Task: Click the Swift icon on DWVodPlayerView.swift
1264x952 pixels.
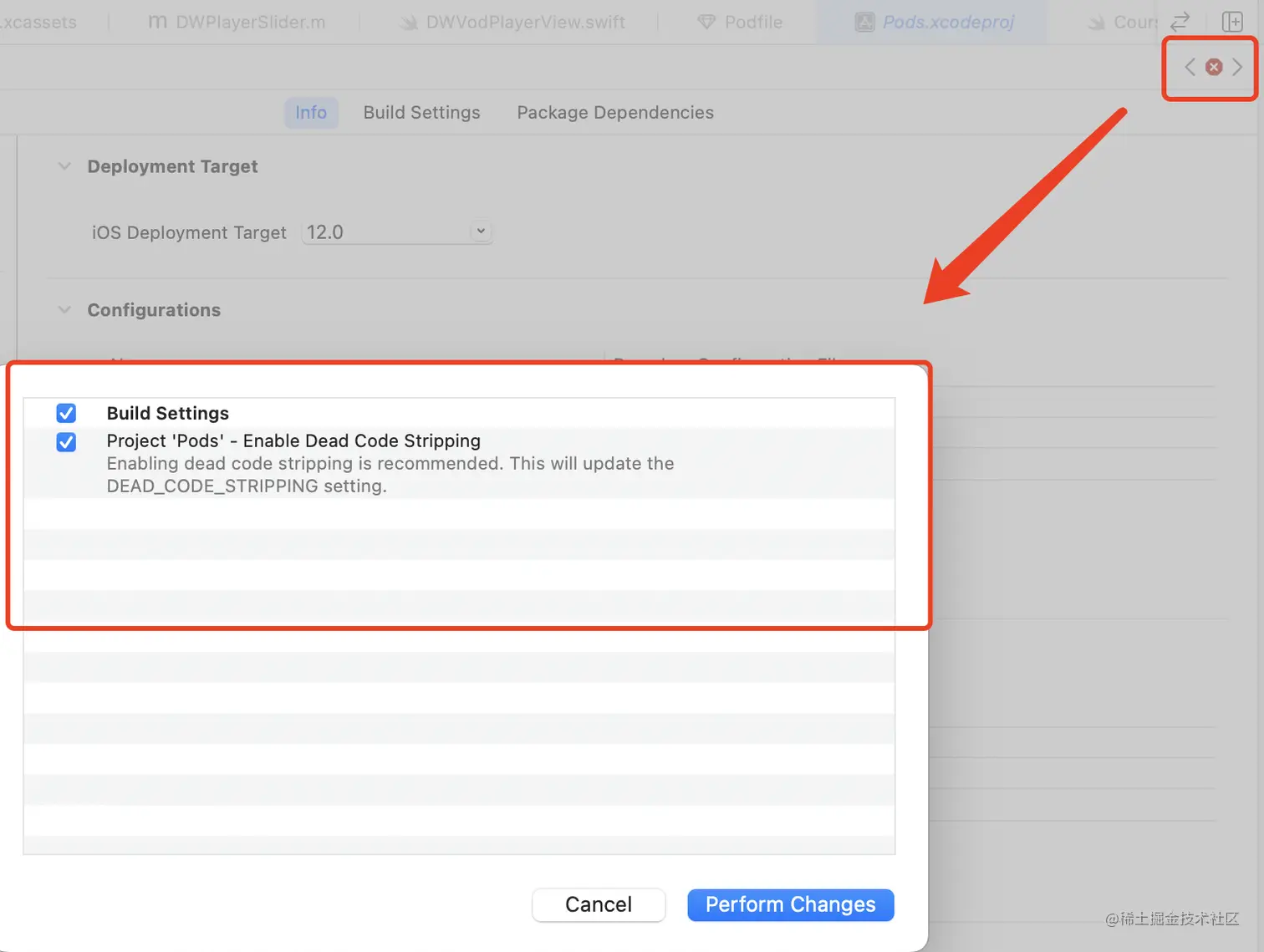Action: tap(409, 23)
